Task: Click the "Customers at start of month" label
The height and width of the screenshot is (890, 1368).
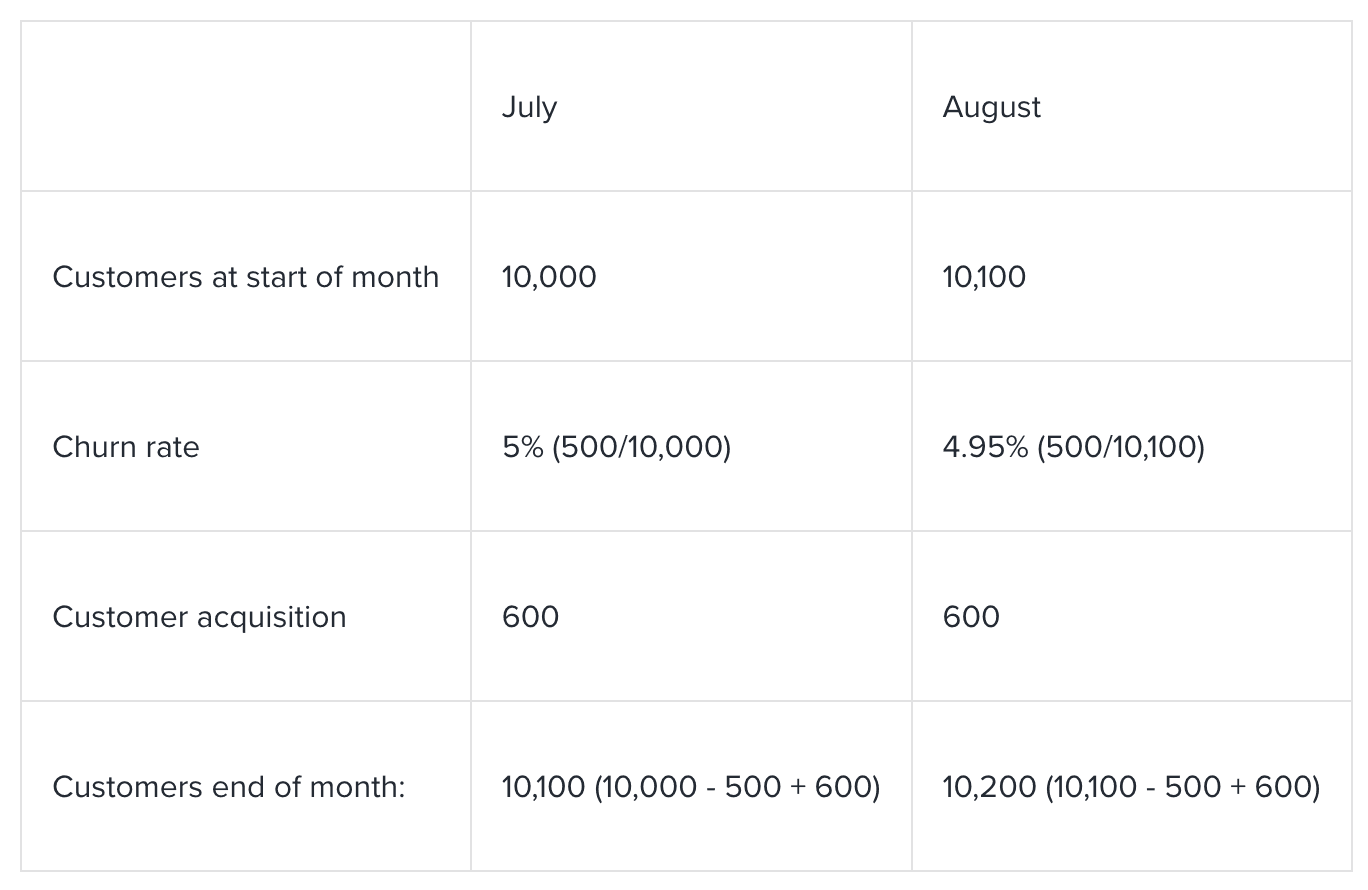Action: (x=245, y=277)
